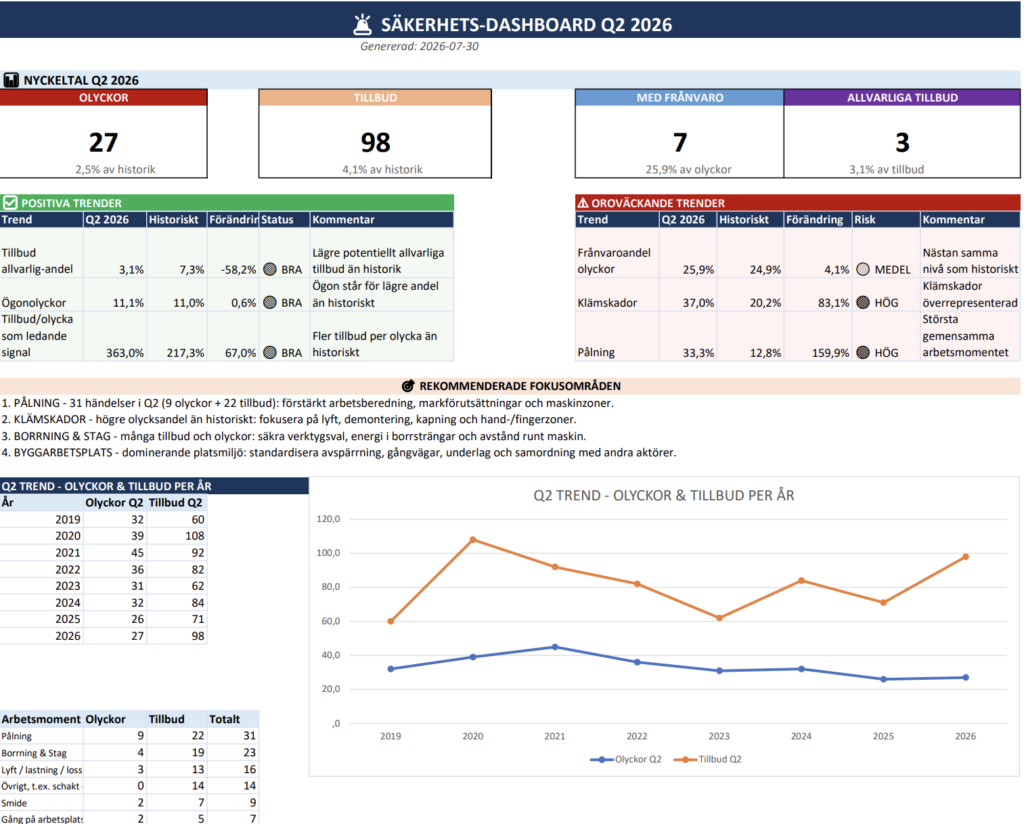
Task: Click the Olyckor Q2 legend entry
Action: [x=626, y=759]
